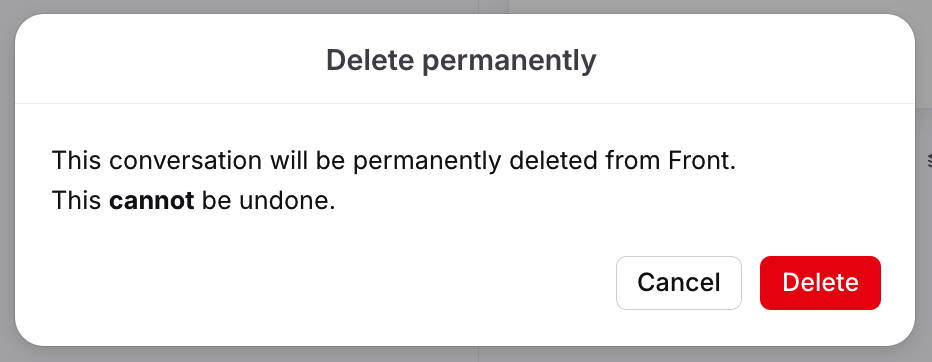Click the word "This" starting the first line
Image resolution: width=932 pixels, height=362 pixels.
coord(77,160)
